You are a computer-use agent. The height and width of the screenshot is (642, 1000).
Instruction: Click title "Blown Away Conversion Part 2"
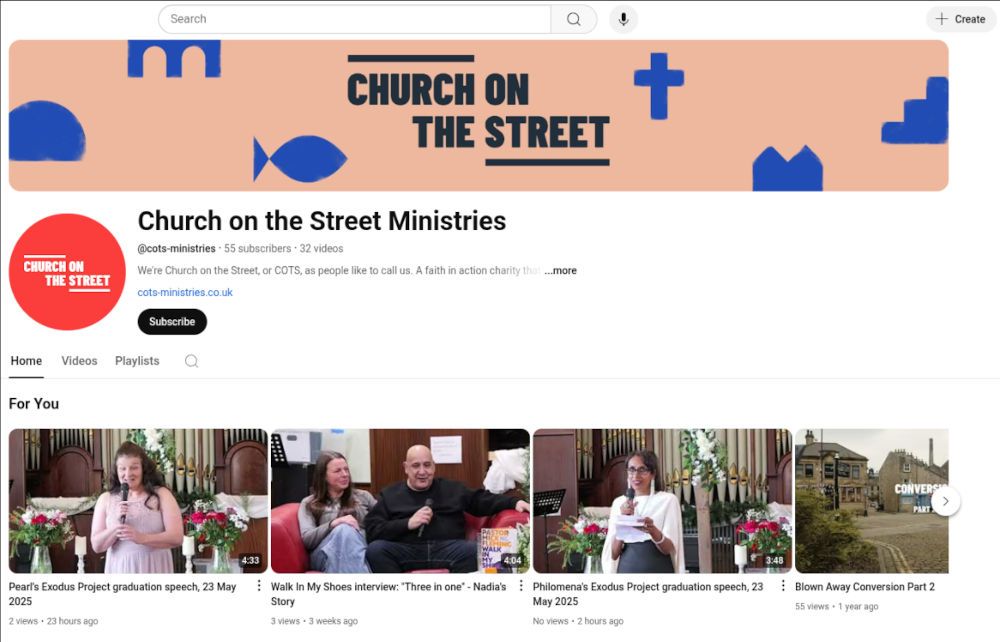click(x=865, y=587)
